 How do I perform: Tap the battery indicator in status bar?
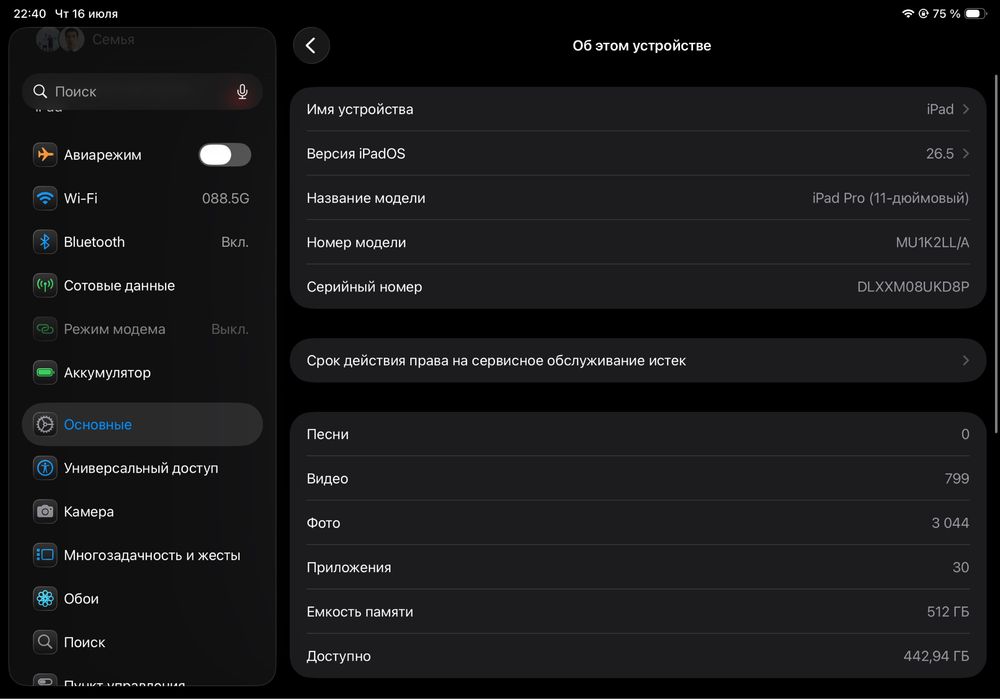tap(975, 13)
